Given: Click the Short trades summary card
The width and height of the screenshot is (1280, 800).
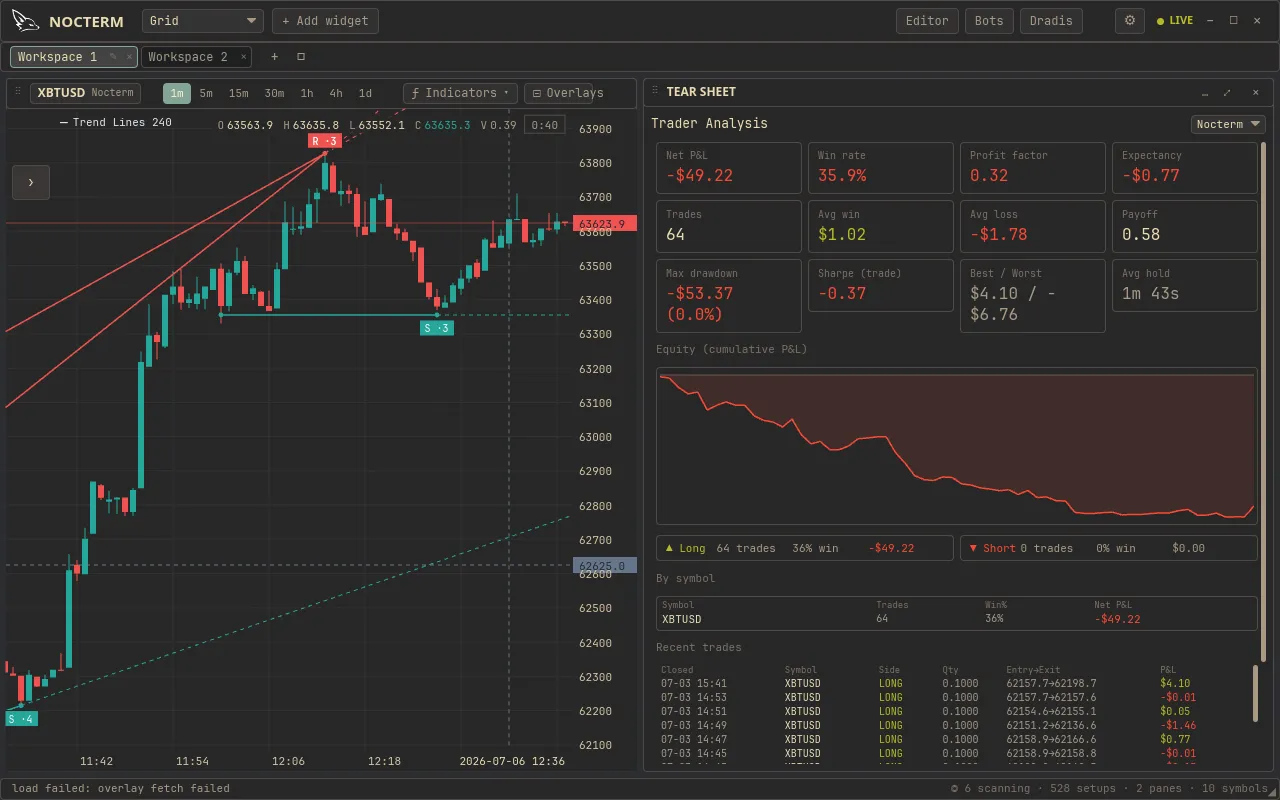Looking at the screenshot, I should tap(1109, 548).
